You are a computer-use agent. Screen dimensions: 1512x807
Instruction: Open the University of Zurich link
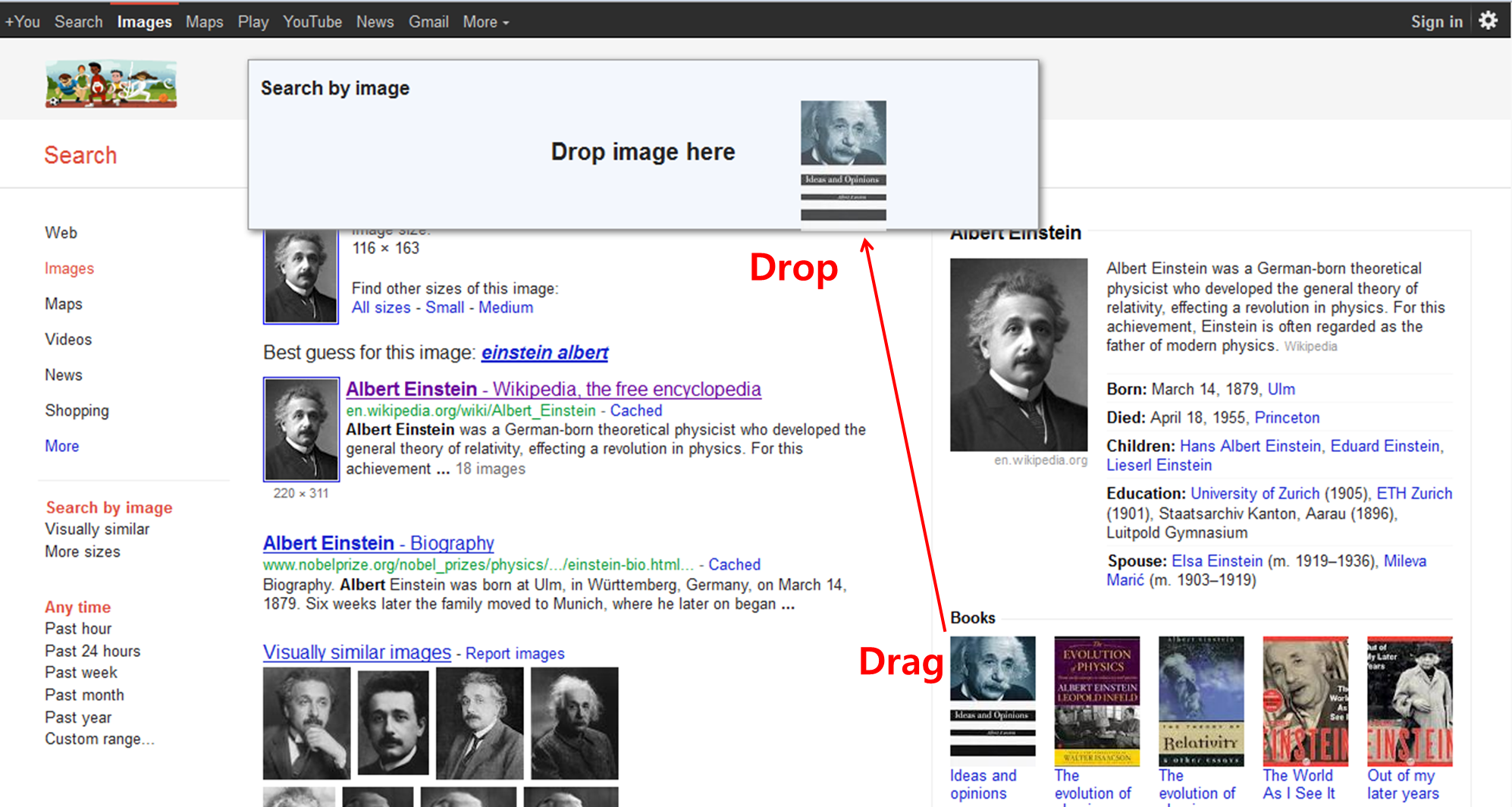pyautogui.click(x=1255, y=494)
